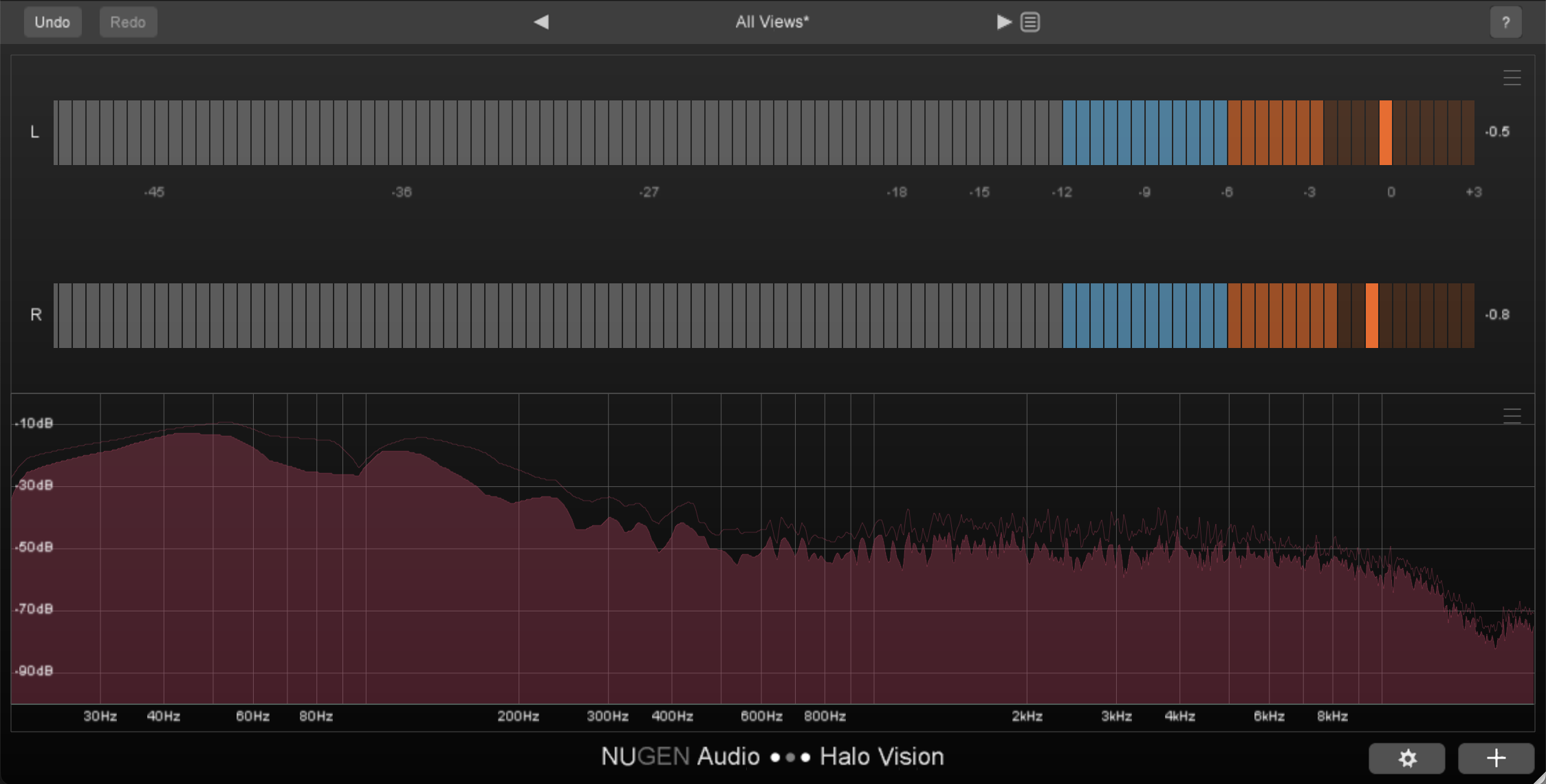Click the Redo button
The height and width of the screenshot is (784, 1546).
[128, 22]
